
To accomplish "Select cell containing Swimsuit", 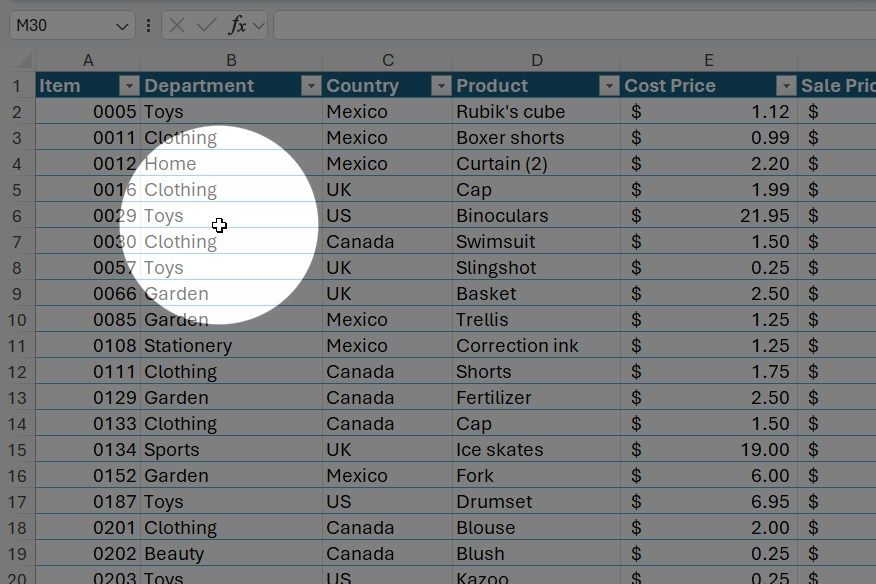I will tap(536, 241).
